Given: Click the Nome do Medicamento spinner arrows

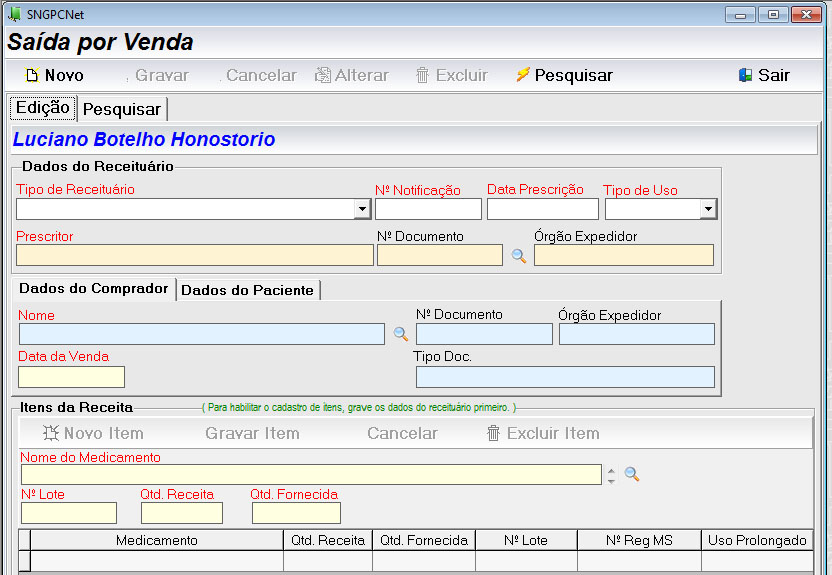Looking at the screenshot, I should [x=611, y=475].
